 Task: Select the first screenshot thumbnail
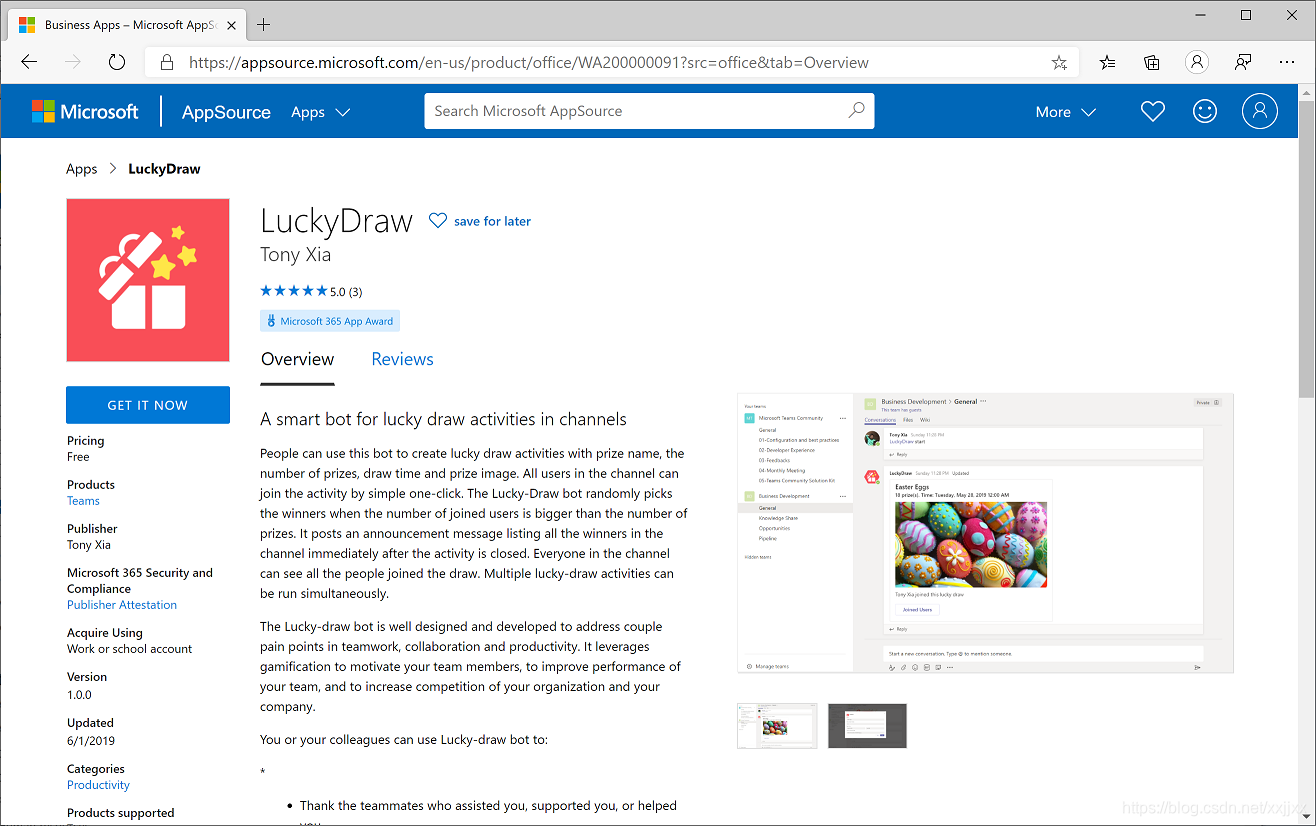[777, 726]
